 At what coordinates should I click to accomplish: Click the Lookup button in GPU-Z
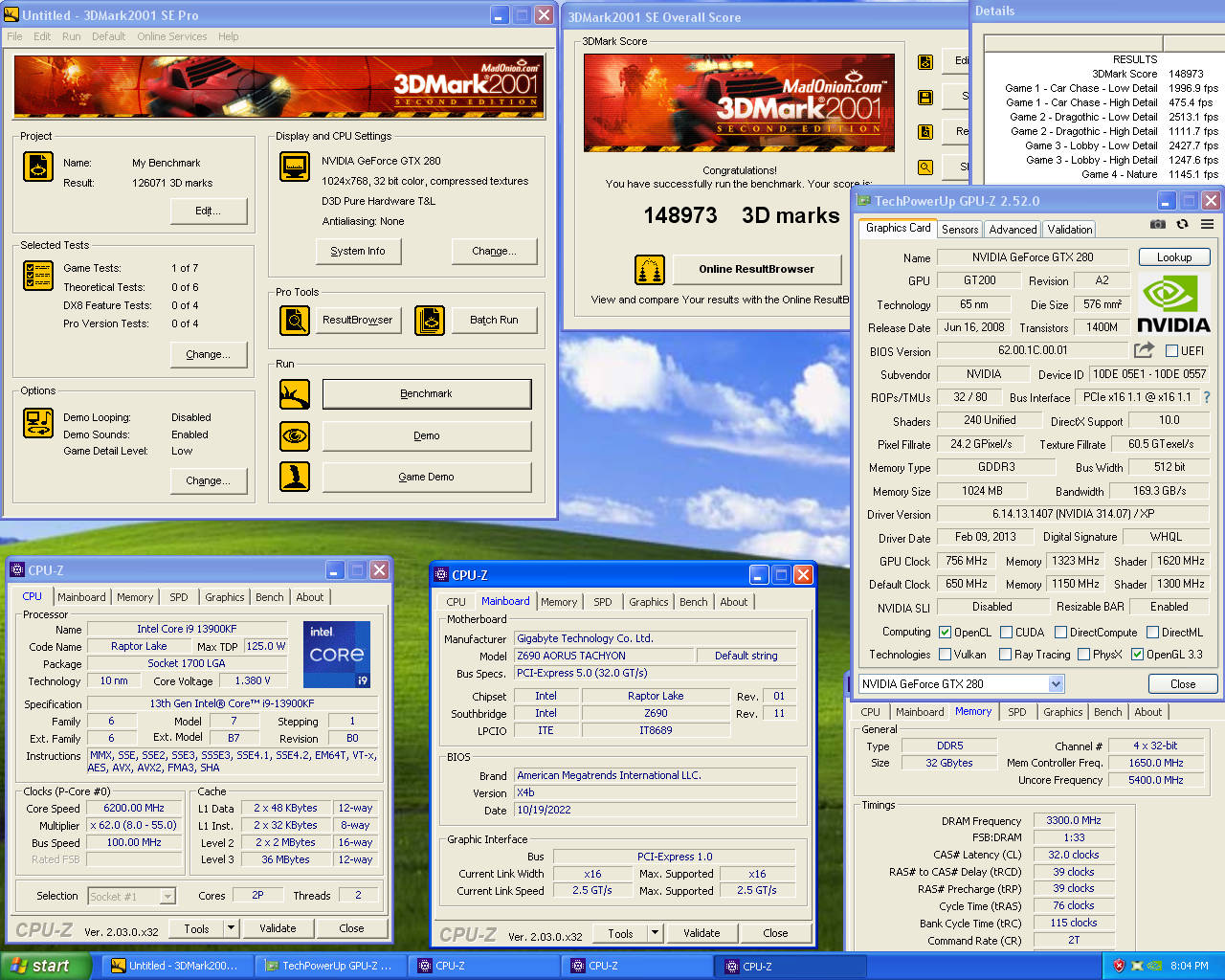point(1174,257)
